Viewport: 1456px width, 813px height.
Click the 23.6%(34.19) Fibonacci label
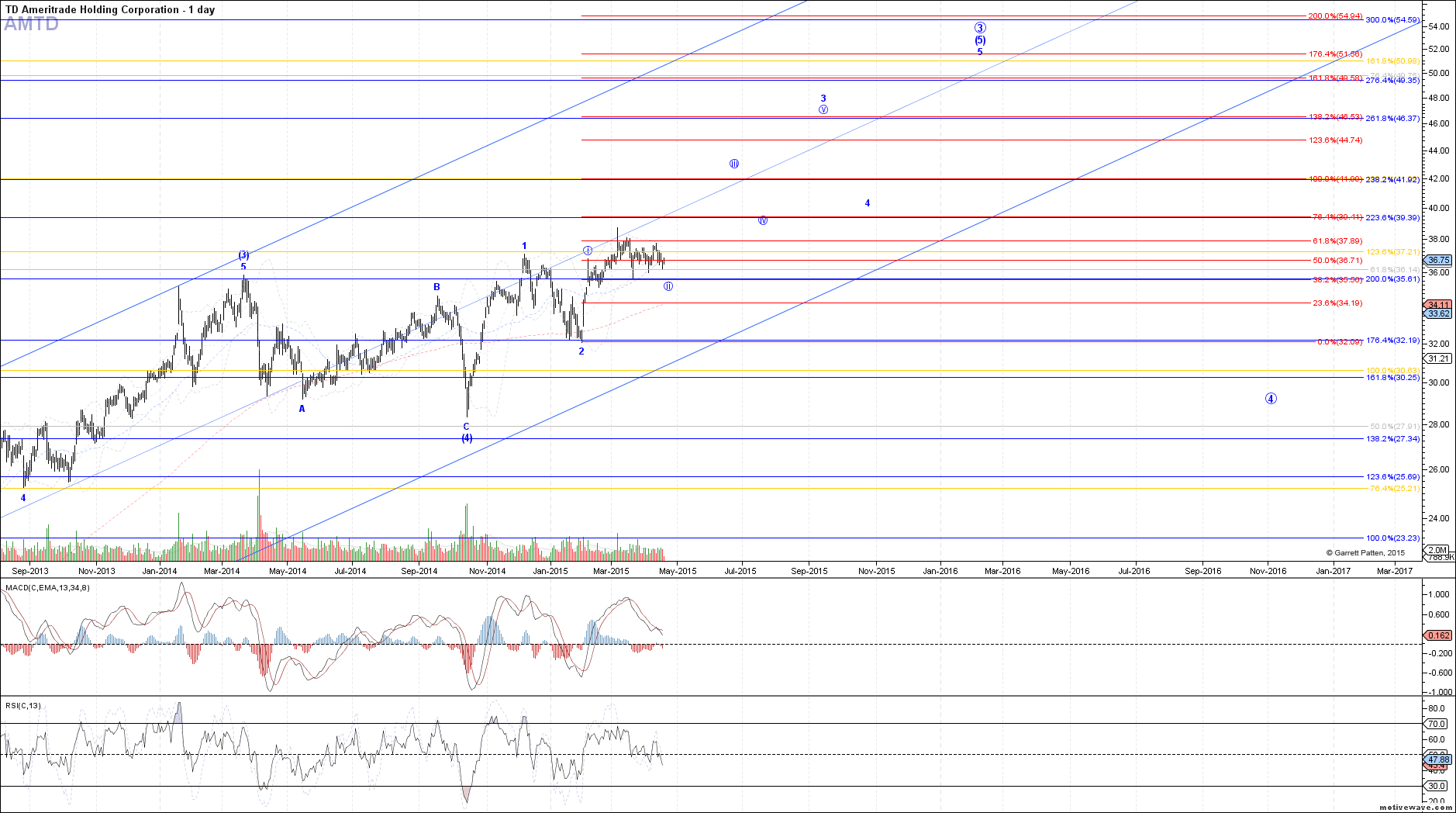pyautogui.click(x=1337, y=303)
